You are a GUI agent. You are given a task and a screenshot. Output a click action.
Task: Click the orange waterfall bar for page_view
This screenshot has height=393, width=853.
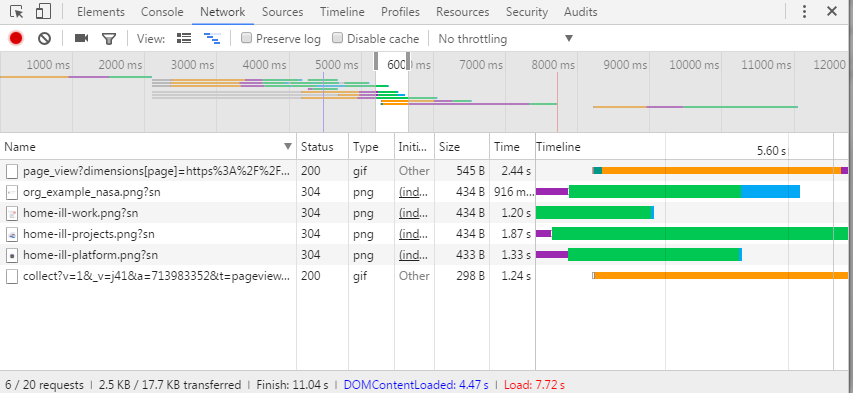(x=721, y=170)
